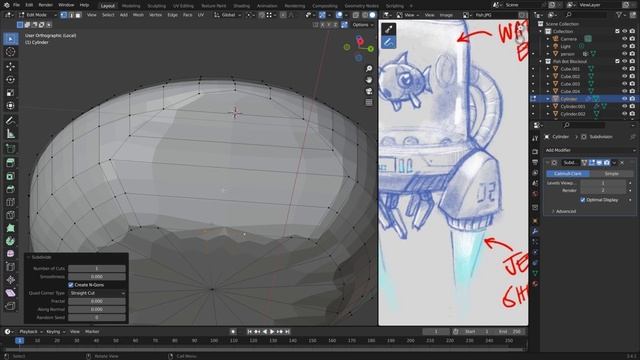Pick the Shear tool

click(11, 293)
